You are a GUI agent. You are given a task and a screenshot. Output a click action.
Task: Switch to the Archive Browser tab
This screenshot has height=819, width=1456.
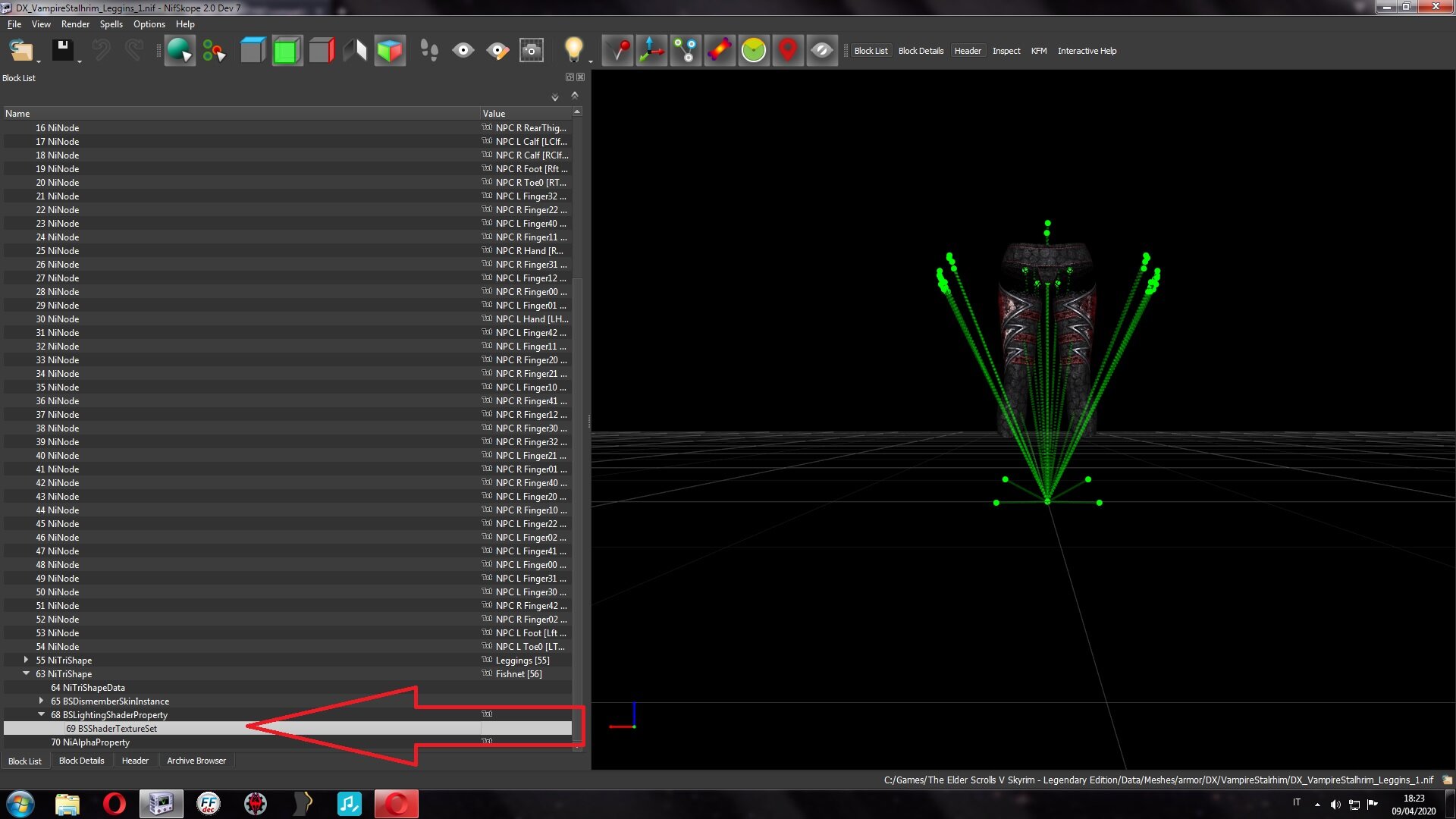[x=196, y=761]
